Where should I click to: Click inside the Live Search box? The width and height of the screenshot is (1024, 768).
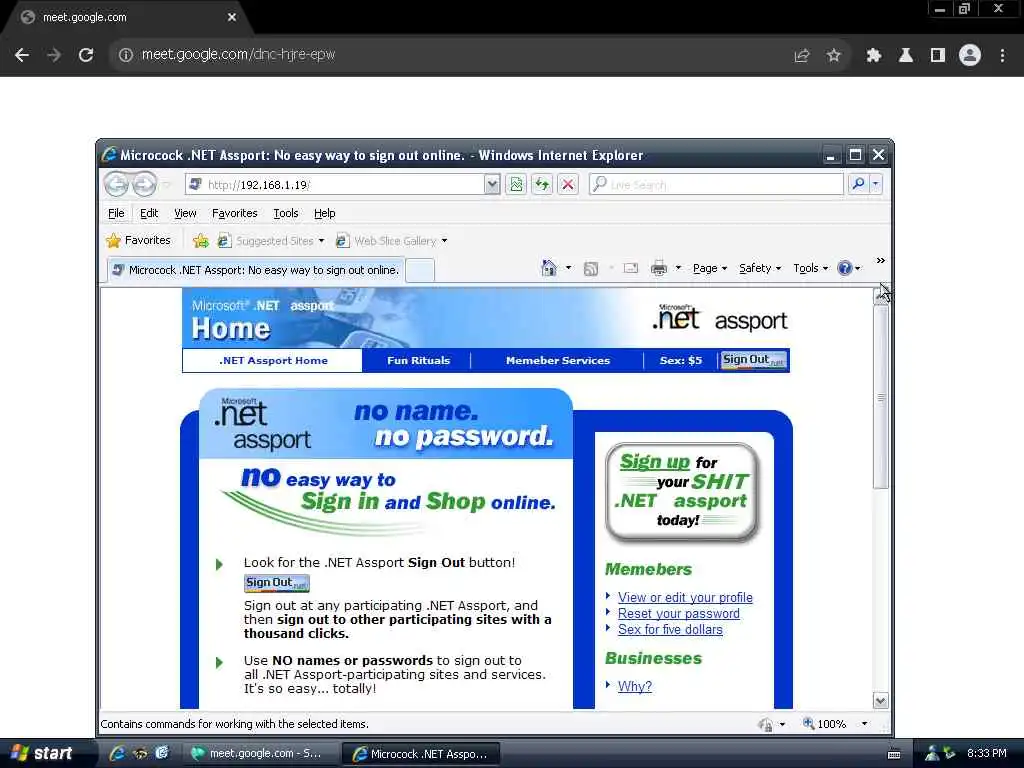[716, 185]
